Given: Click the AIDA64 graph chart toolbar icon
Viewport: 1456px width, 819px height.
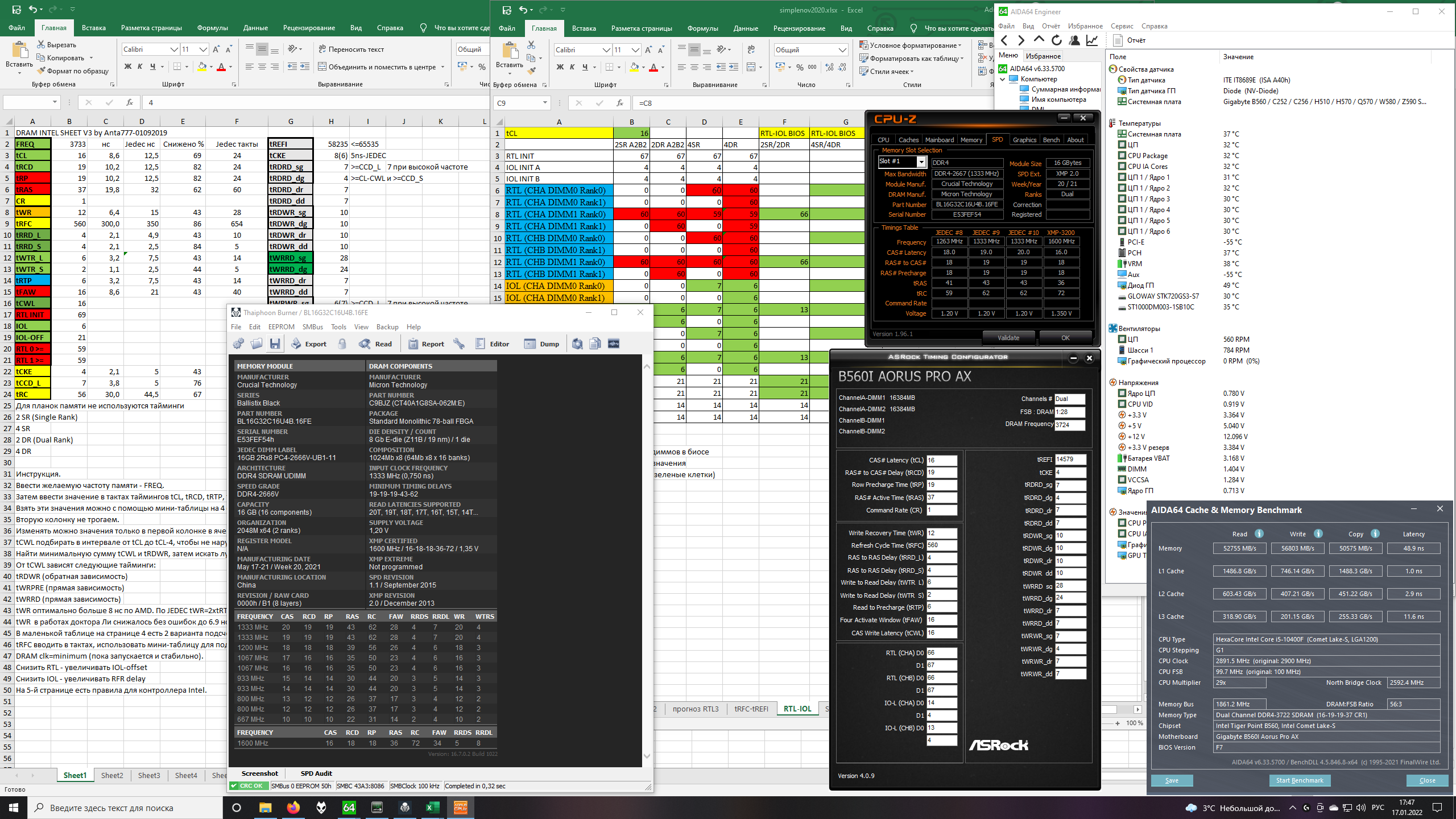Looking at the screenshot, I should [x=1092, y=40].
